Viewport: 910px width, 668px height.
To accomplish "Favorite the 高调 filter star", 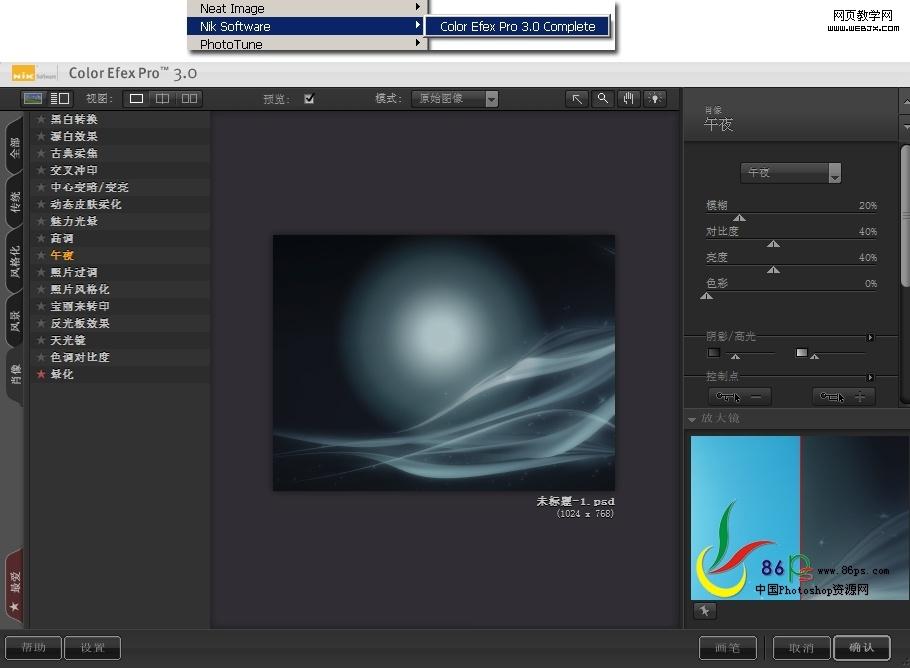I will pyautogui.click(x=41, y=238).
